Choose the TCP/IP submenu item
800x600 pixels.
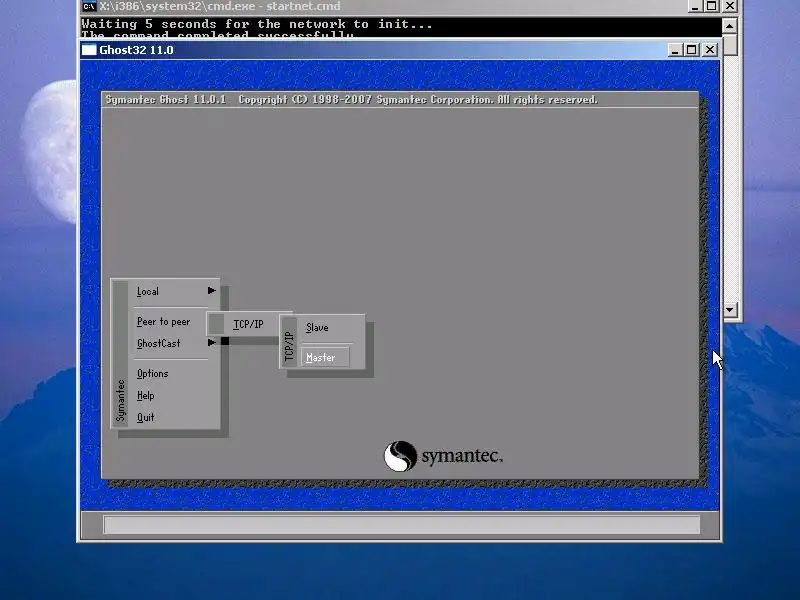tap(248, 324)
